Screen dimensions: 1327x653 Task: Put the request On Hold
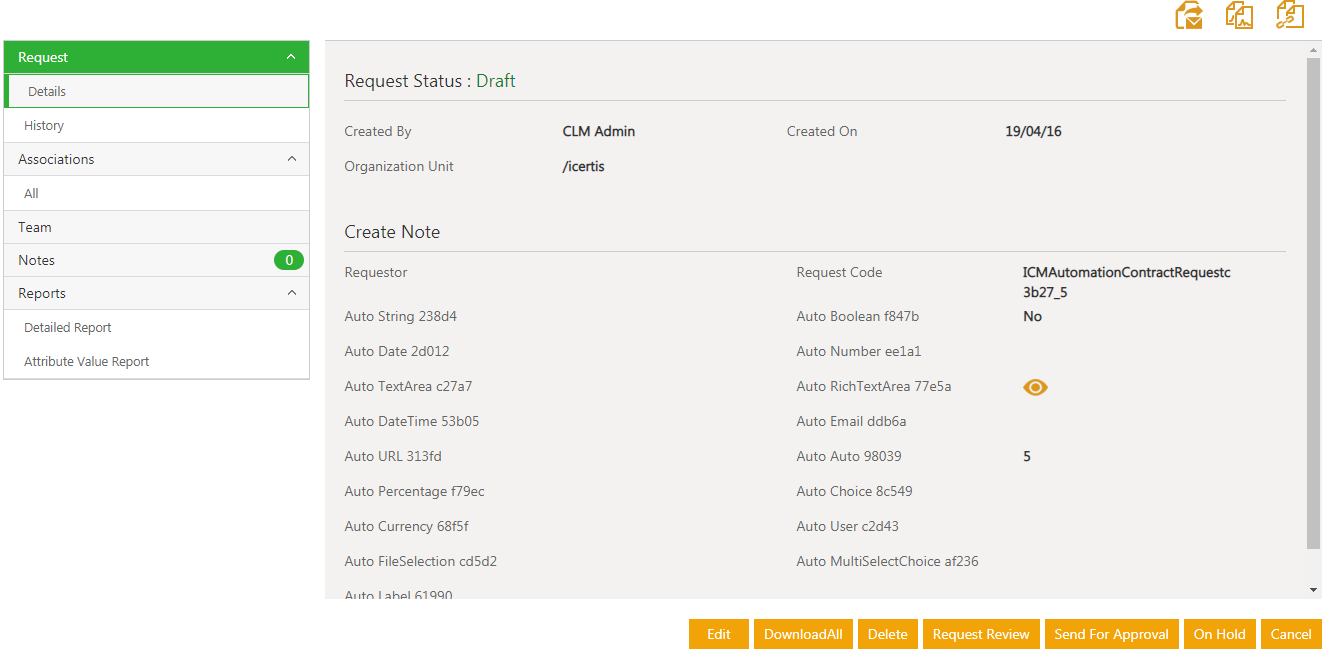1219,634
